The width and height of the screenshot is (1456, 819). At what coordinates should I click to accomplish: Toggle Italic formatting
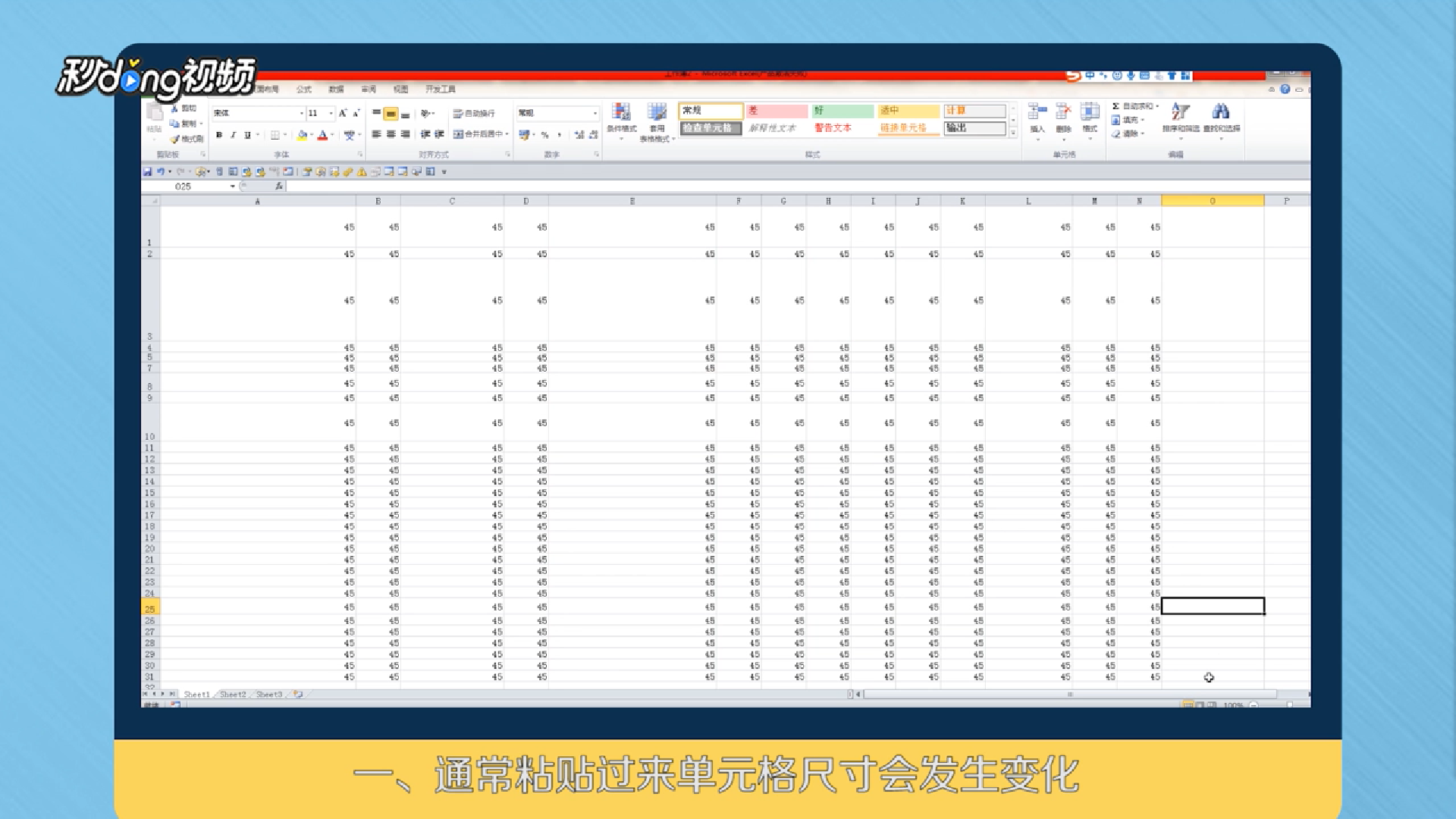tap(233, 135)
